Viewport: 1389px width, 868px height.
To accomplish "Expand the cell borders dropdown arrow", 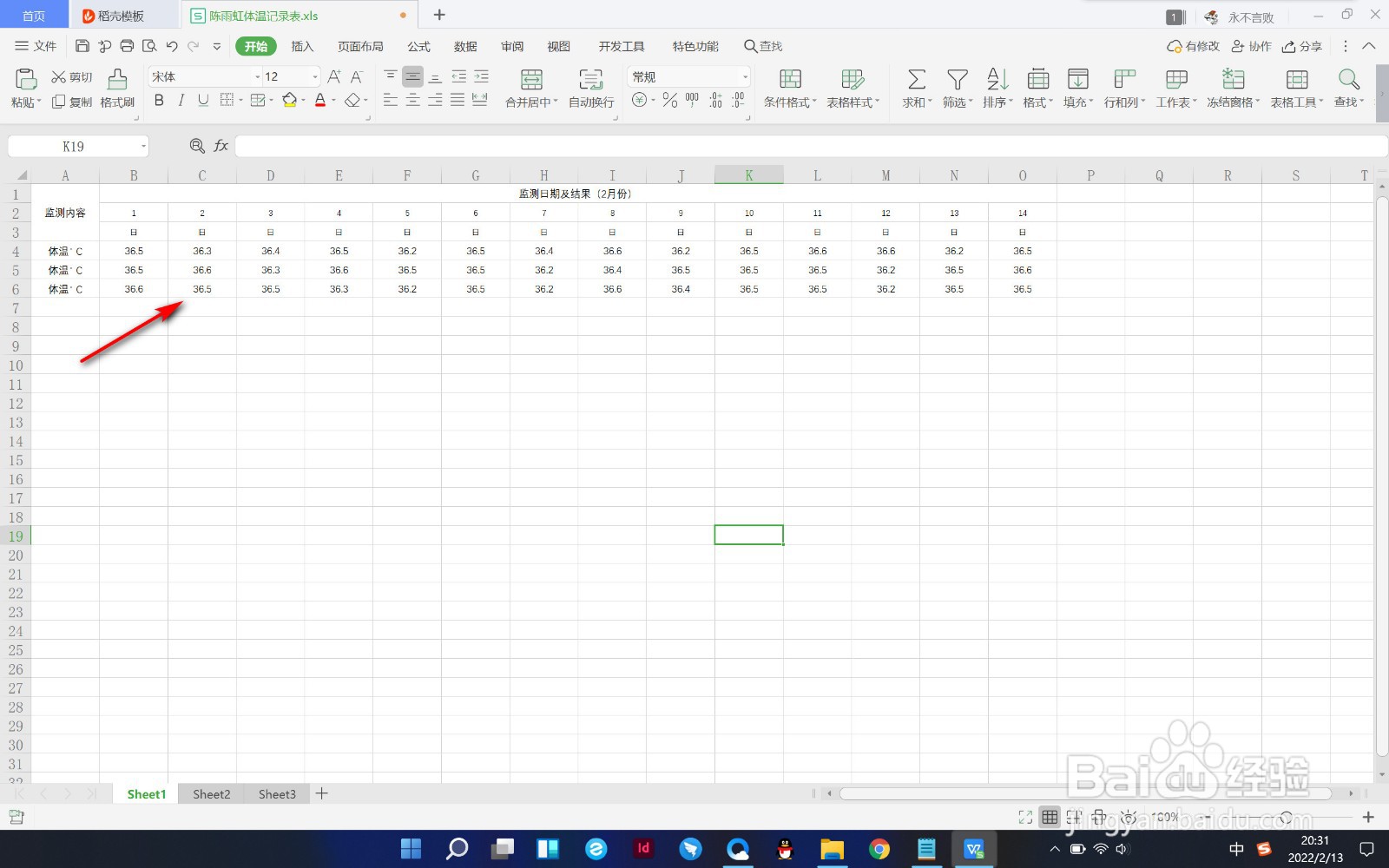I will click(240, 101).
